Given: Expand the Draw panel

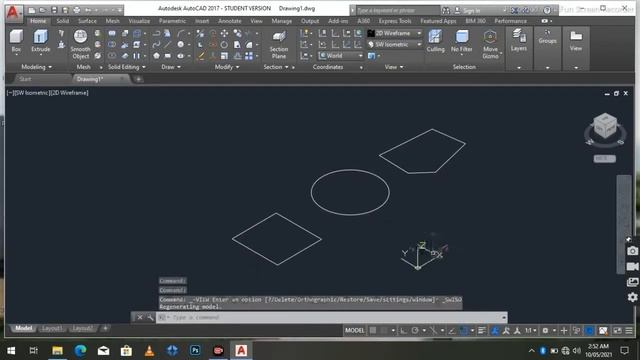Looking at the screenshot, I should pyautogui.click(x=171, y=67).
